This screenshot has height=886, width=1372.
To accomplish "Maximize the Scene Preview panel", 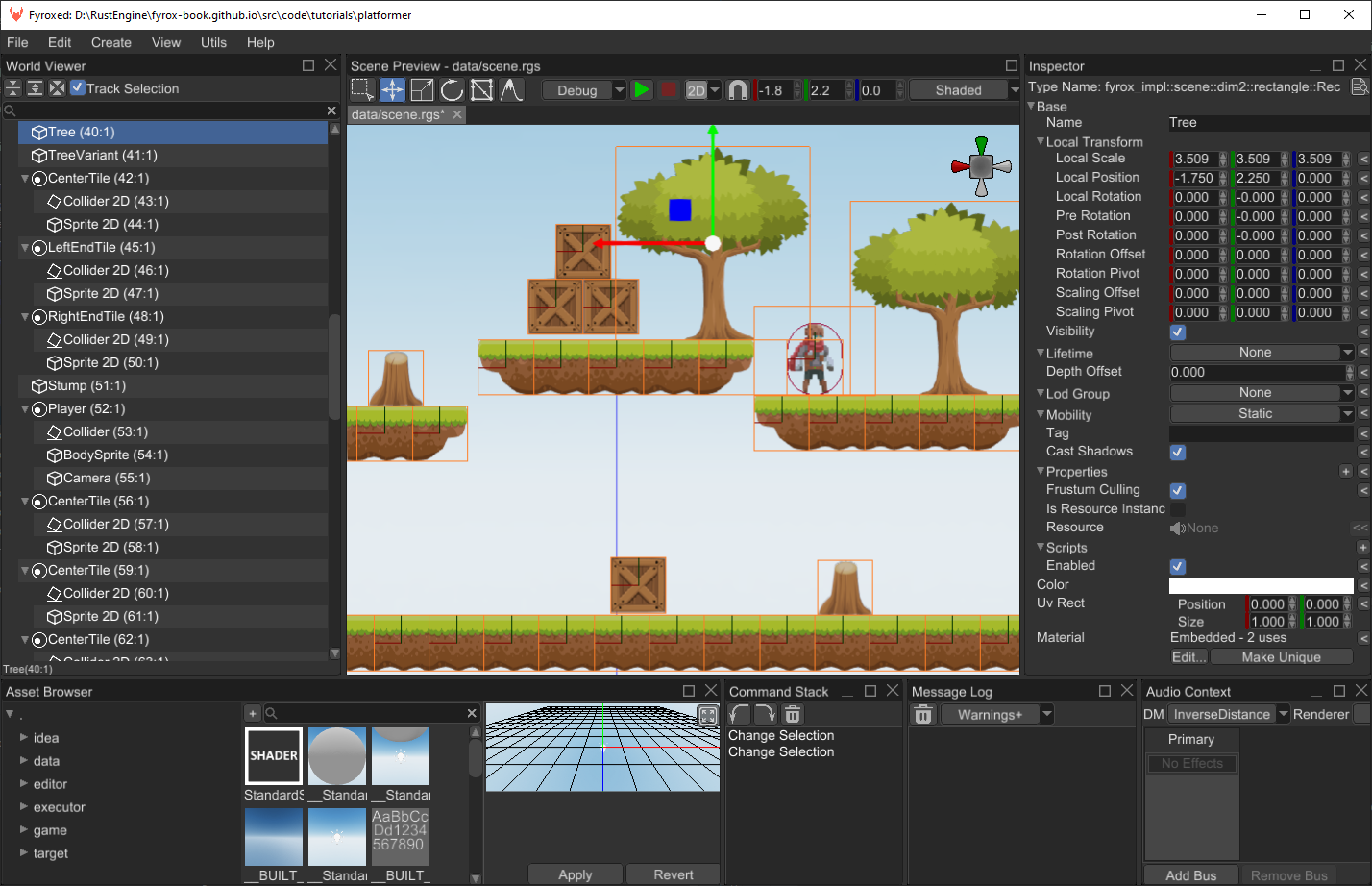I will pos(1011,65).
